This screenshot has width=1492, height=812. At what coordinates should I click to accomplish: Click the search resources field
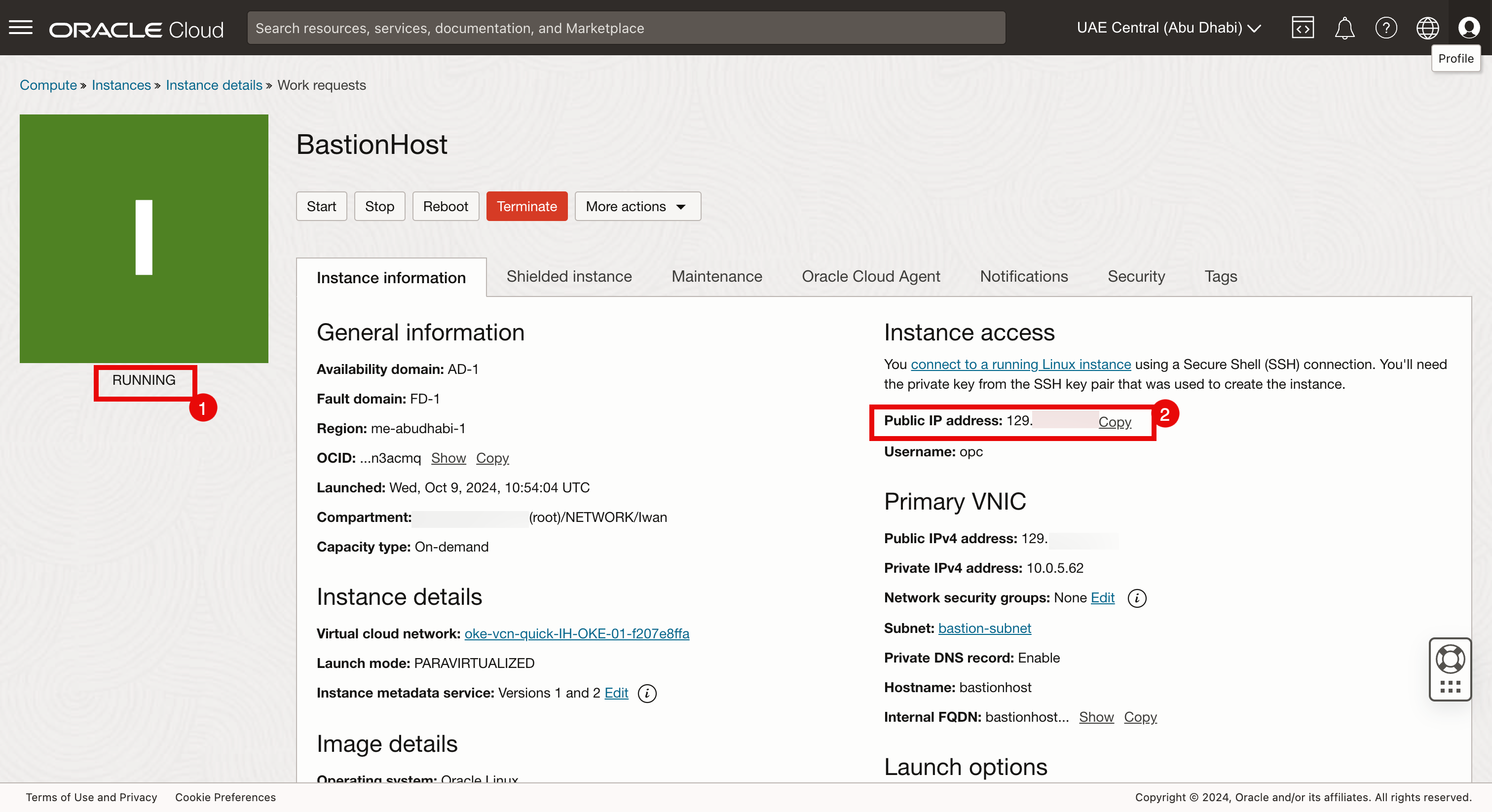tap(626, 28)
